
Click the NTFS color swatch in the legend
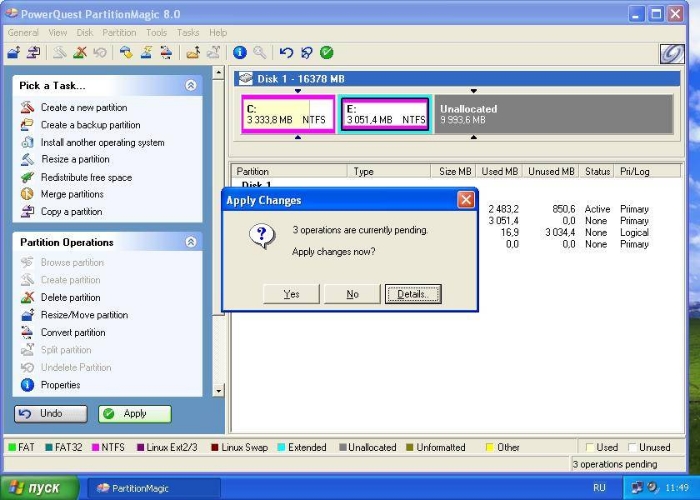coord(96,448)
